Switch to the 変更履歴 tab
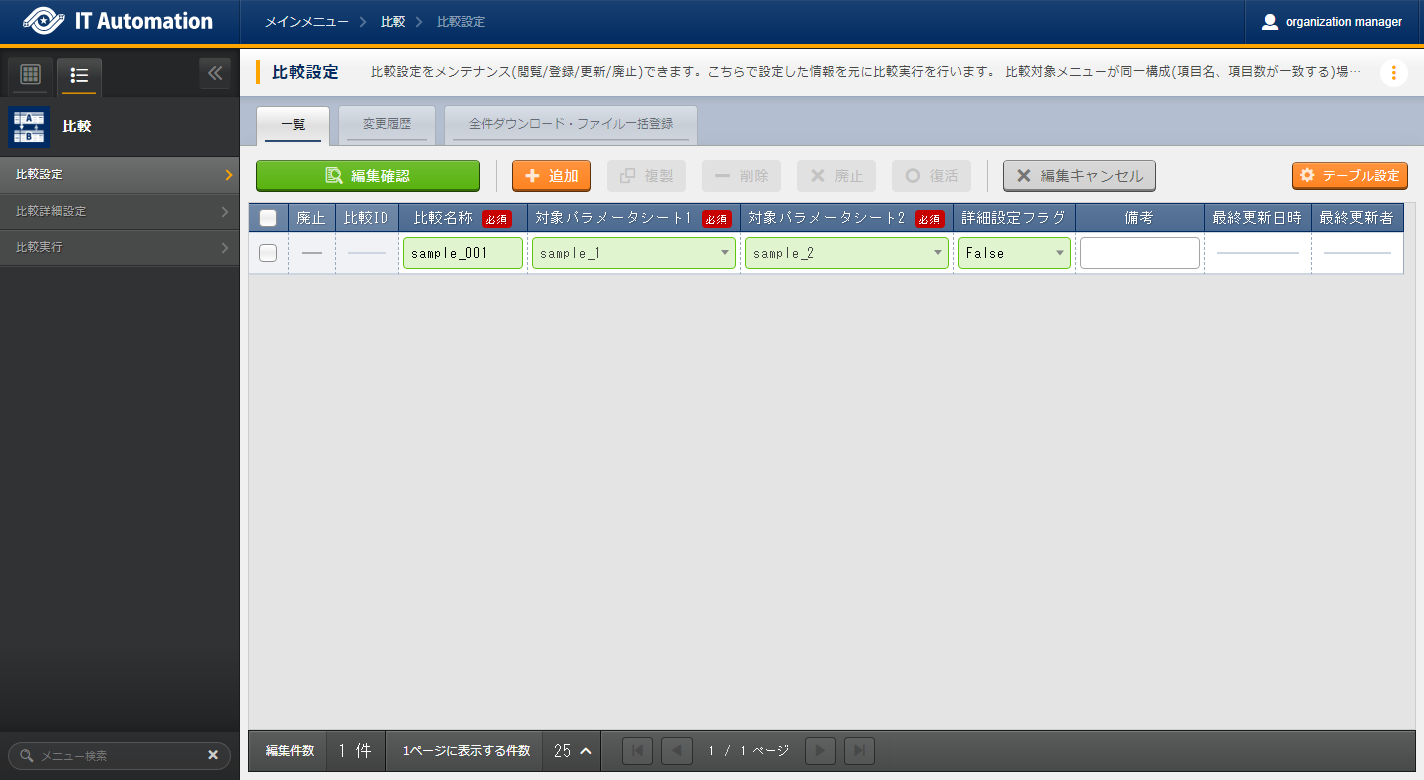Image resolution: width=1424 pixels, height=780 pixels. click(x=387, y=125)
